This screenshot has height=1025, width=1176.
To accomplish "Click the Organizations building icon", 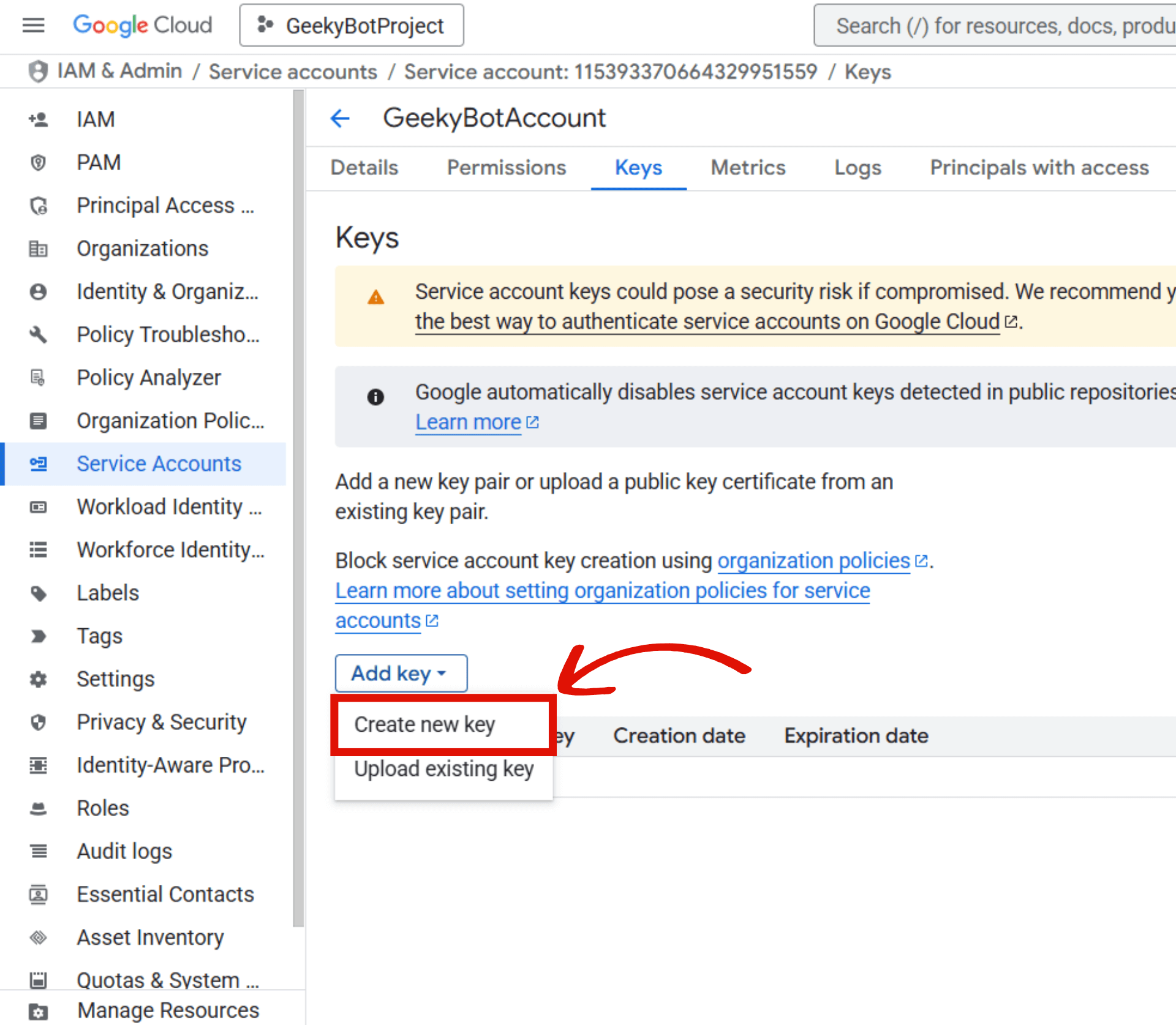I will click(38, 249).
